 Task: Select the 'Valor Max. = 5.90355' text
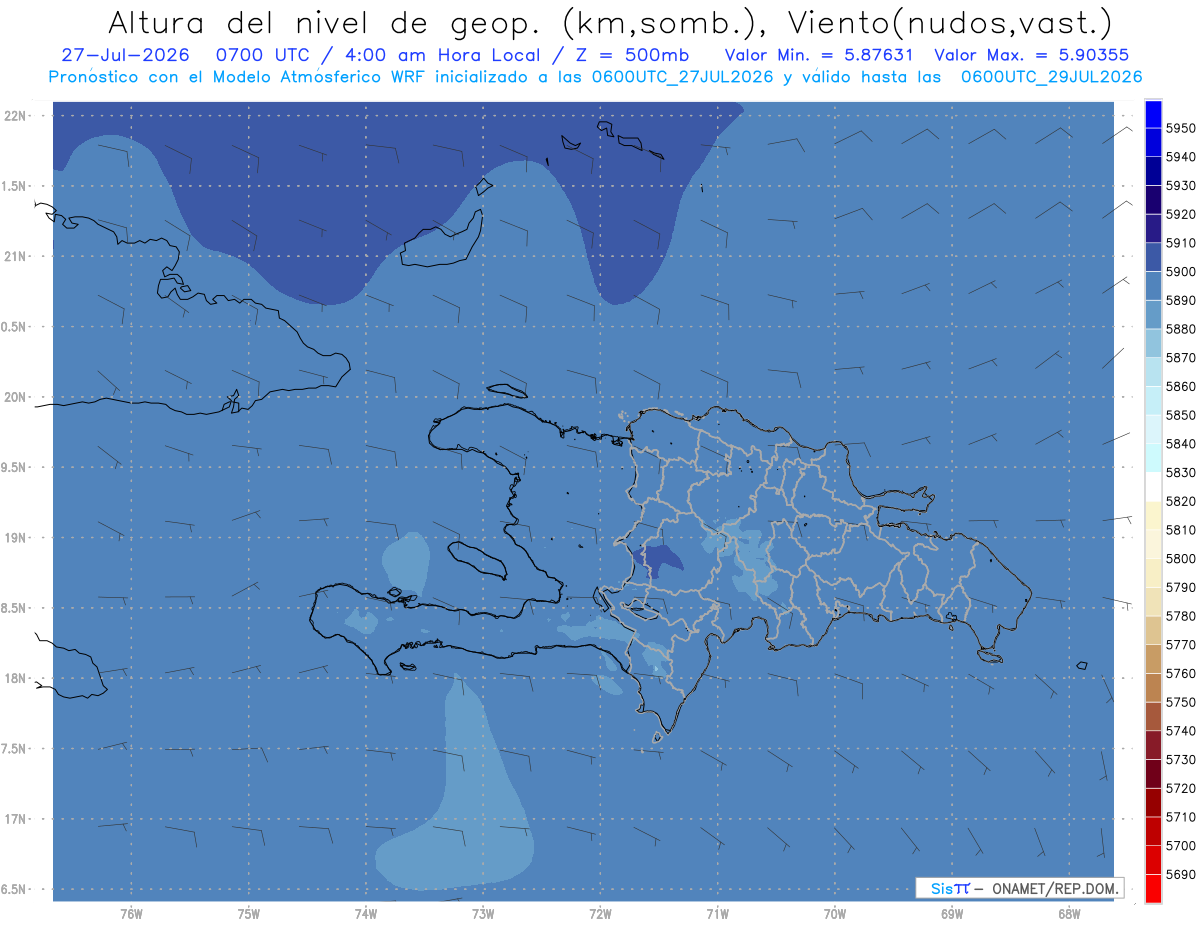(1032, 54)
